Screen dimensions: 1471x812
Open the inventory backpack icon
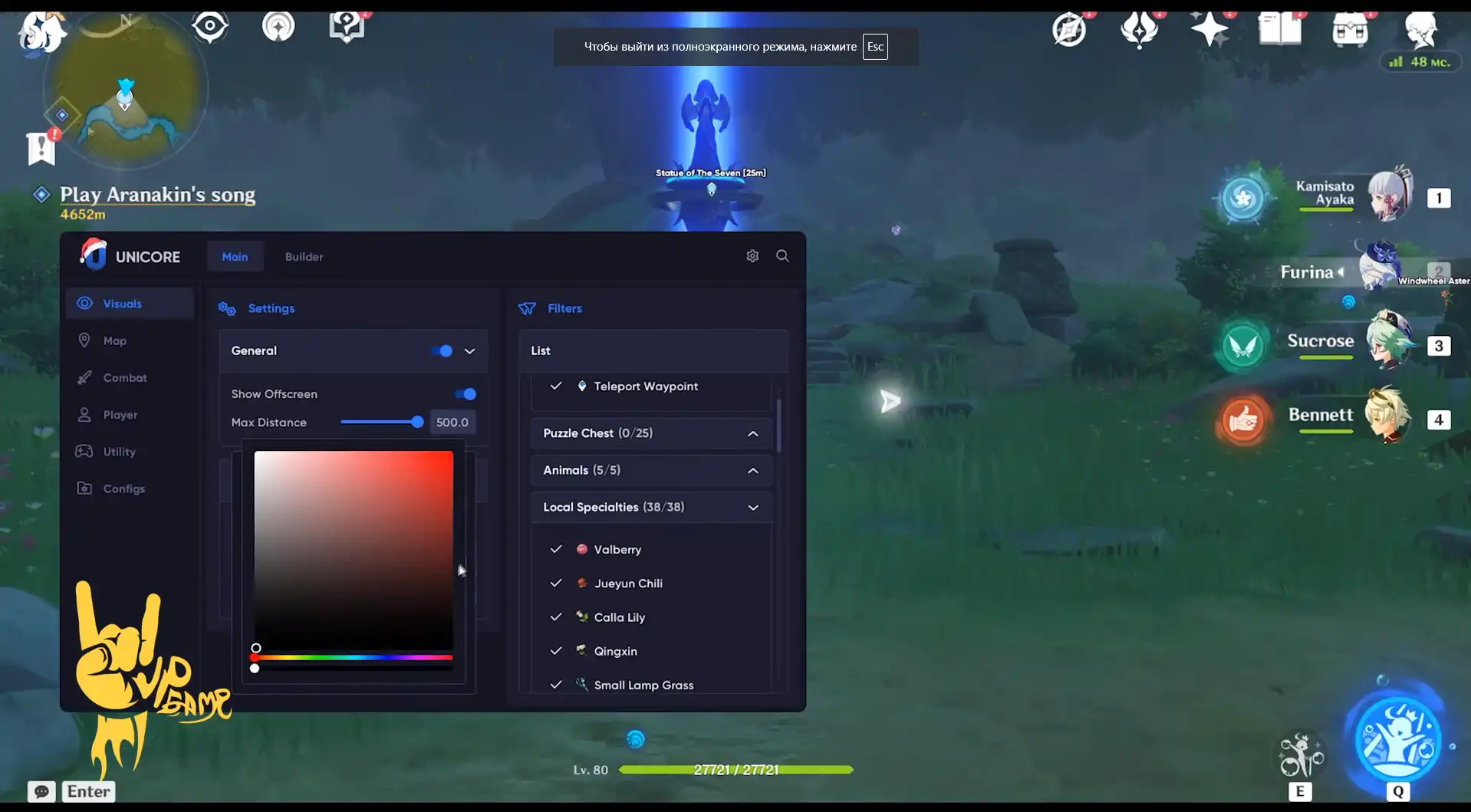tap(1350, 31)
